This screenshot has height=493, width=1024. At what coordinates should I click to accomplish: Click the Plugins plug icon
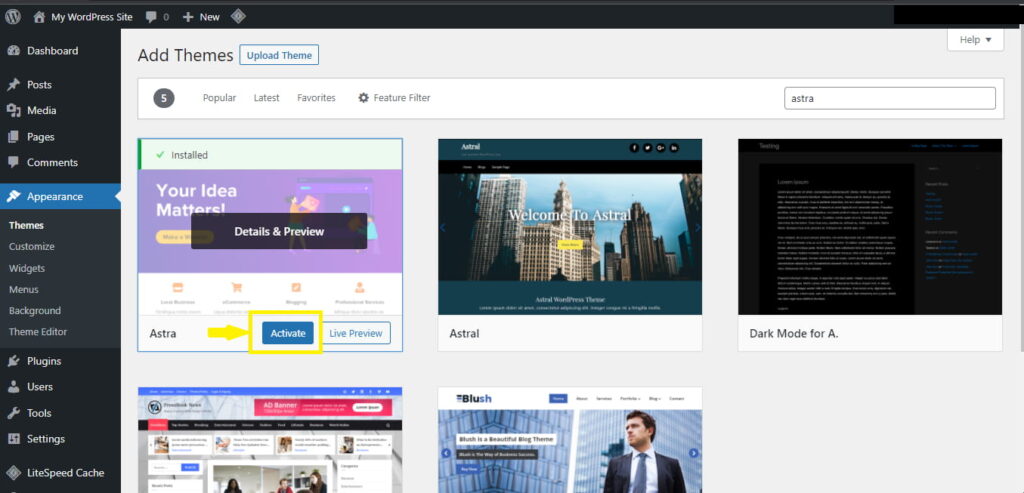coord(13,361)
